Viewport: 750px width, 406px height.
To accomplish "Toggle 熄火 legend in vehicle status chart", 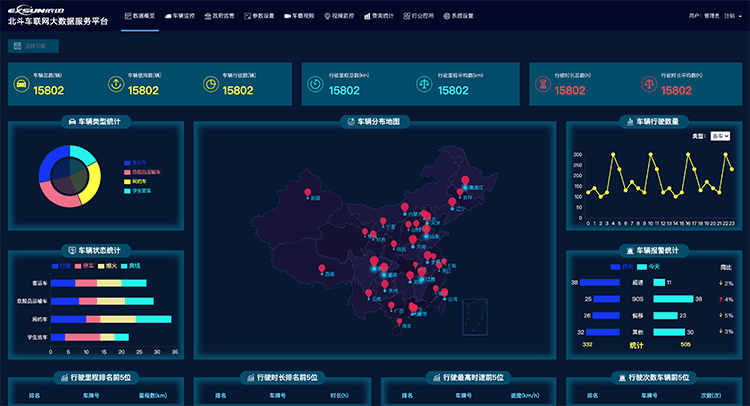I will 107,266.
